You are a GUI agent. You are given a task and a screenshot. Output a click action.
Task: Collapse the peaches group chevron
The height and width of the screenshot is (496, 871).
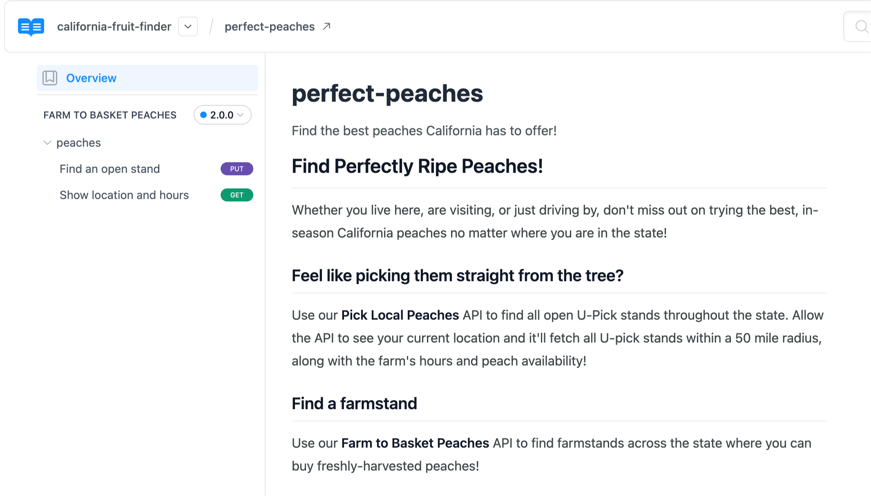(x=47, y=143)
